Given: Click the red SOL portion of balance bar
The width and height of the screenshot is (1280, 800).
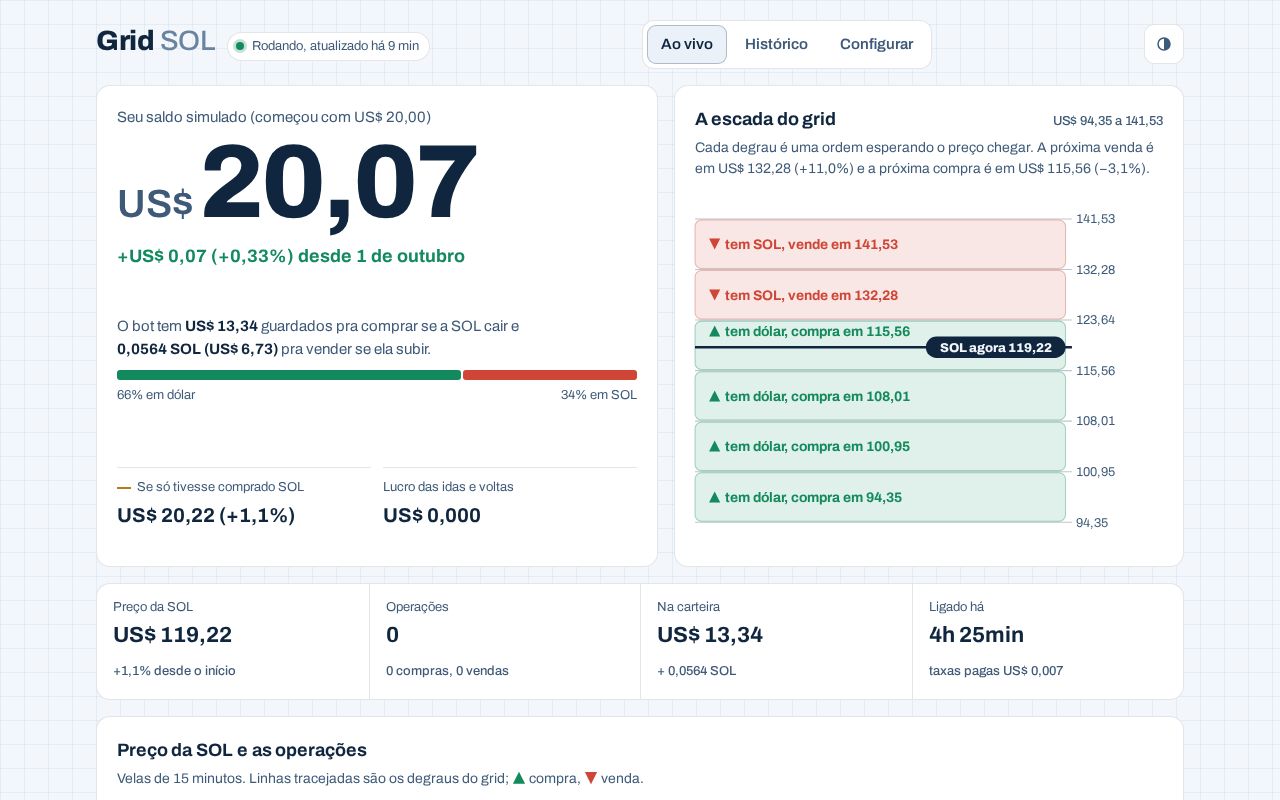Looking at the screenshot, I should pos(550,375).
